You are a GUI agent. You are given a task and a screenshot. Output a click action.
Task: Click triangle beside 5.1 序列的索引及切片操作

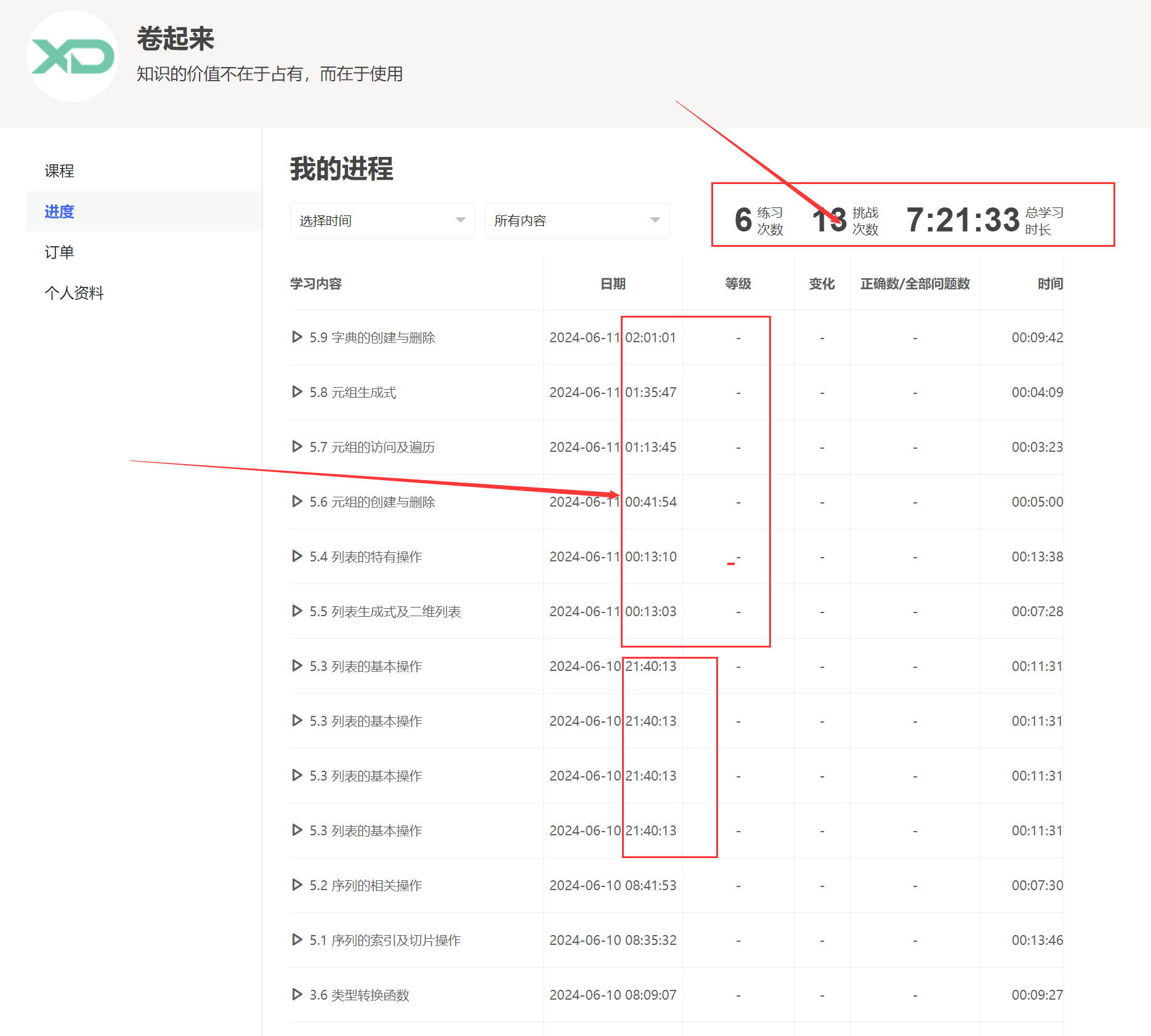(297, 940)
